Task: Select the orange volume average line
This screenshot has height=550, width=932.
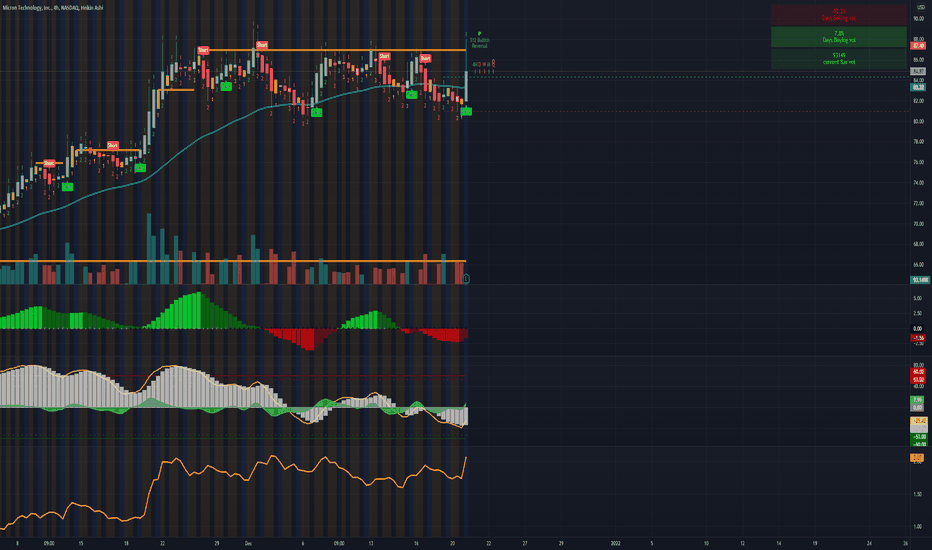Action: 233,261
